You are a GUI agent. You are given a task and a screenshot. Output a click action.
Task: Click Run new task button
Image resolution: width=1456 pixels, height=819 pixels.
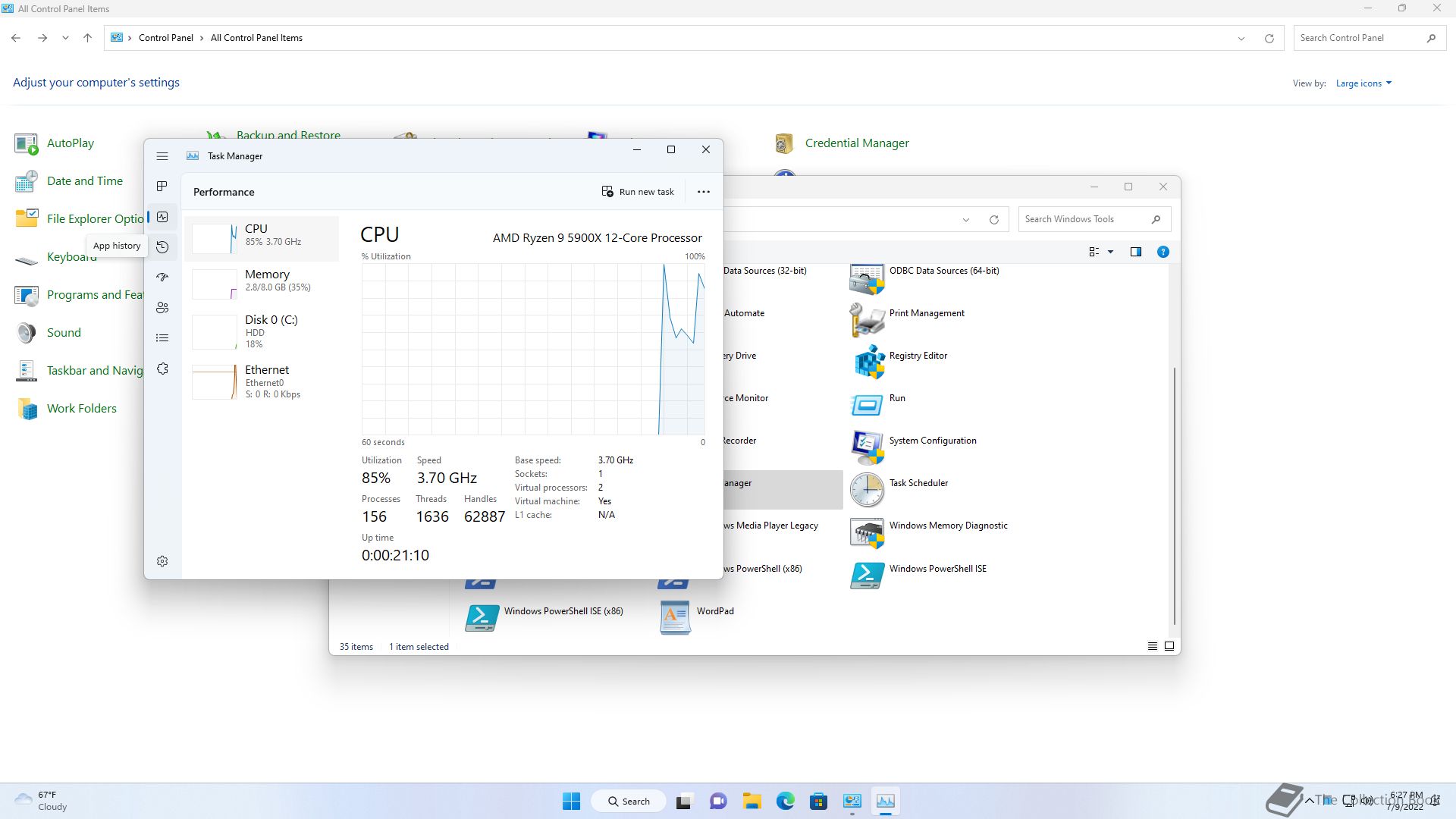(x=638, y=192)
